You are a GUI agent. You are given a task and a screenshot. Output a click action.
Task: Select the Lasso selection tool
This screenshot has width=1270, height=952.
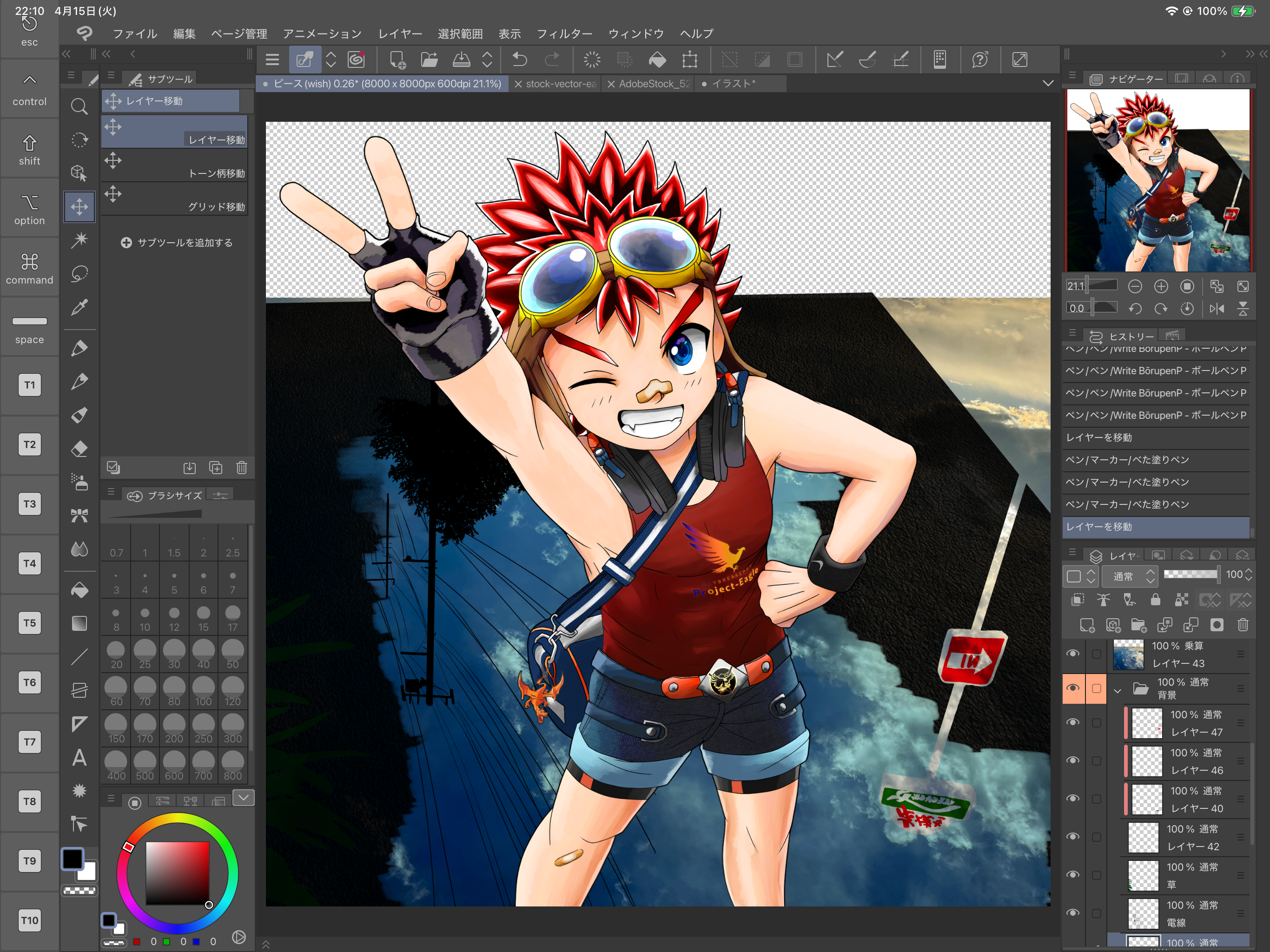(x=79, y=273)
